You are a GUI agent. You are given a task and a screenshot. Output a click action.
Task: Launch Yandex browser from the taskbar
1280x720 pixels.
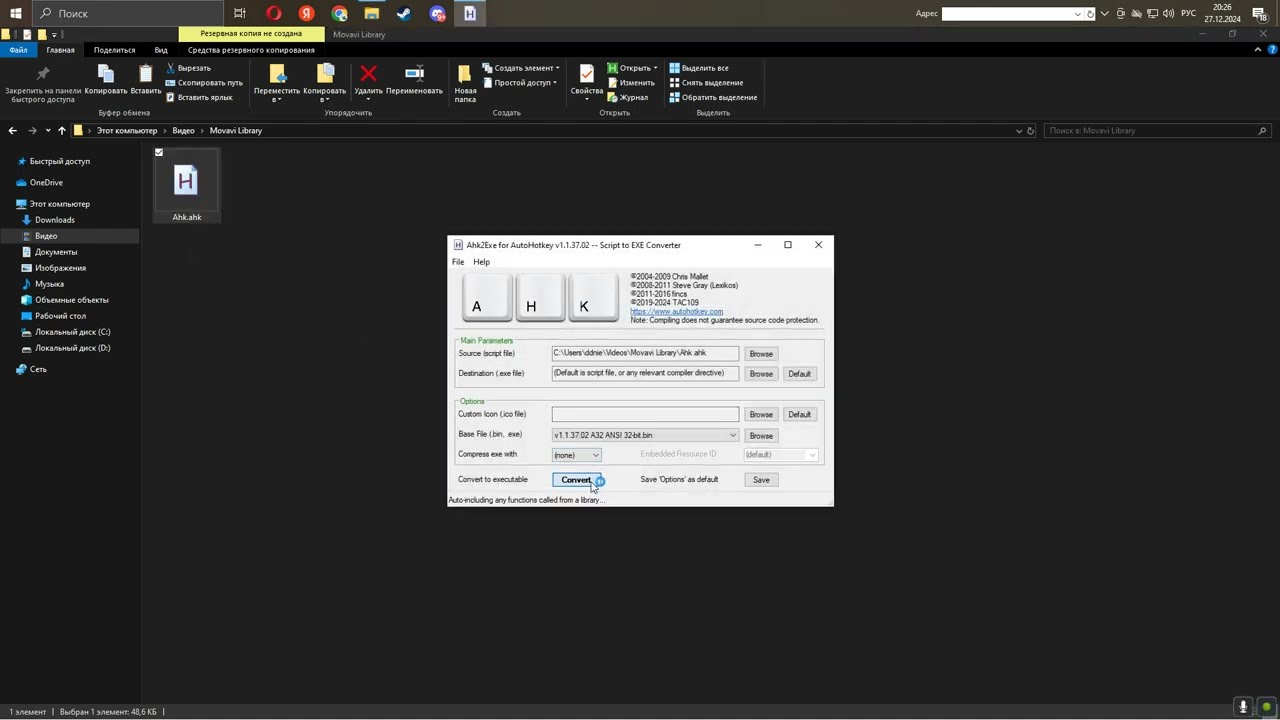[x=307, y=13]
